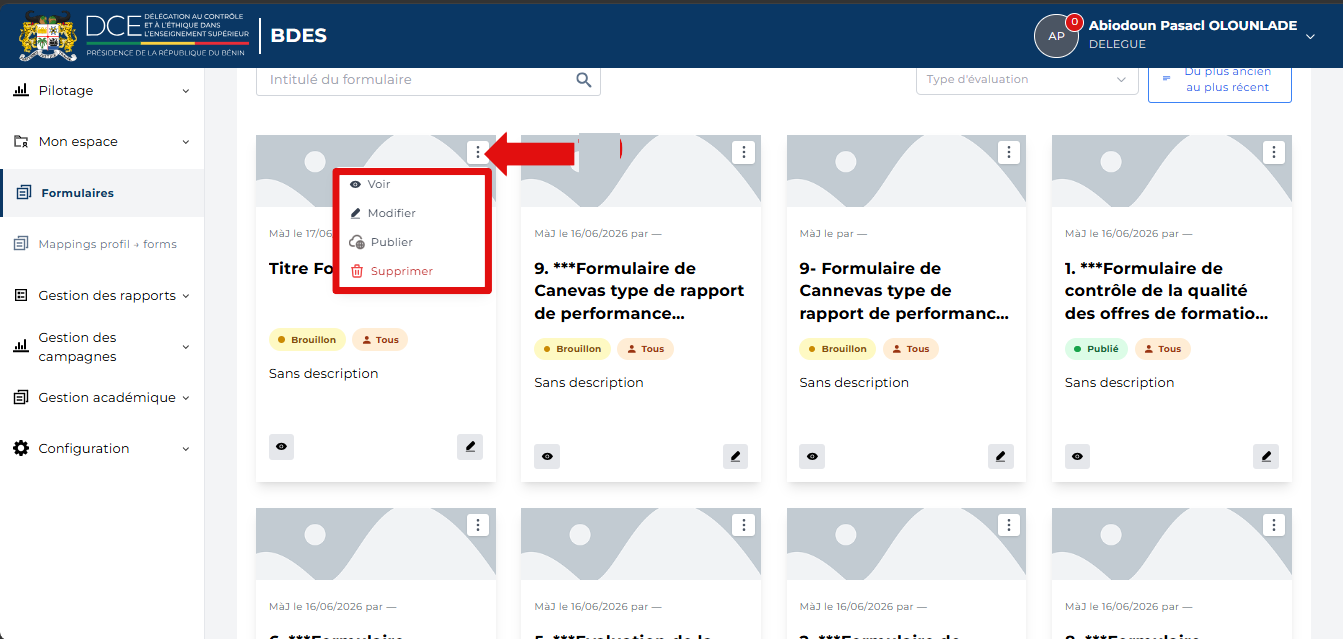Screen dimensions: 1343x639
Task: Select Supprimer in the context menu
Action: tap(391, 272)
